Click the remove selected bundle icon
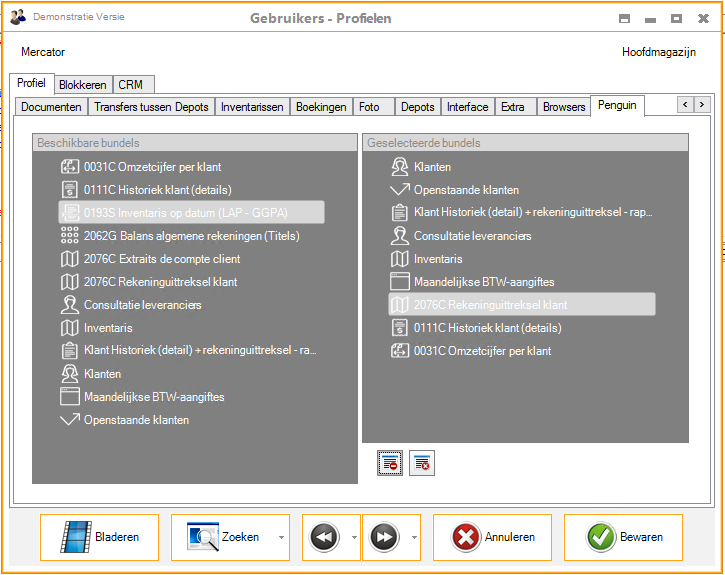The image size is (725, 575). point(390,463)
